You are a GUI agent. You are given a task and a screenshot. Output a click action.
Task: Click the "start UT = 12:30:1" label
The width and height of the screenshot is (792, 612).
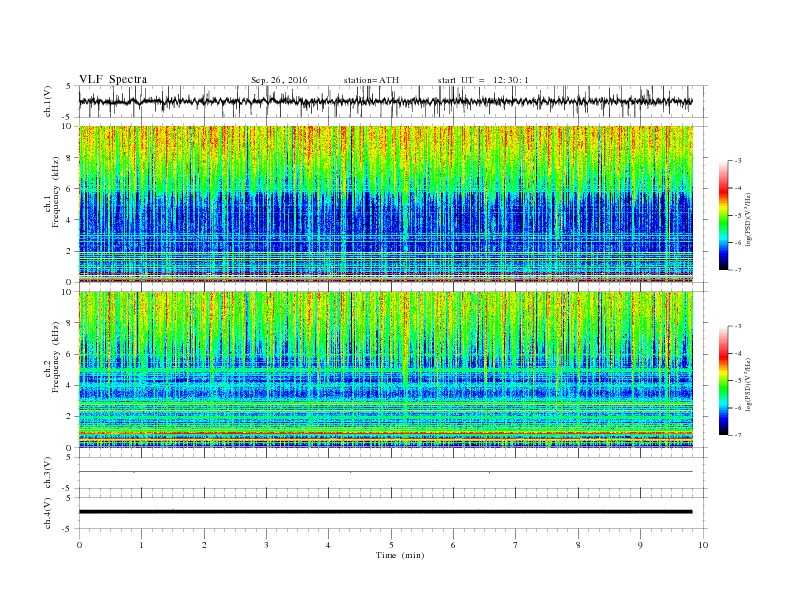(x=483, y=80)
